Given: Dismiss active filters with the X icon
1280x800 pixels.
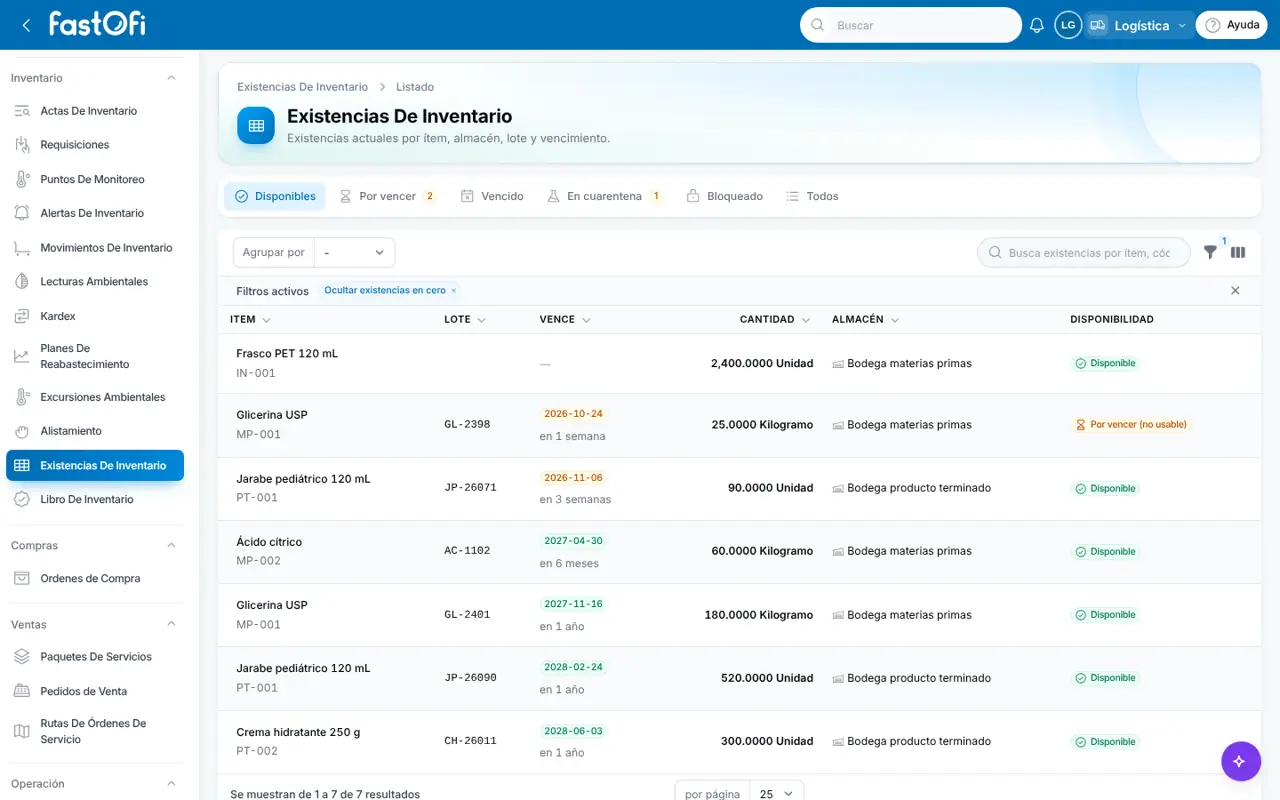Looking at the screenshot, I should coord(1235,291).
